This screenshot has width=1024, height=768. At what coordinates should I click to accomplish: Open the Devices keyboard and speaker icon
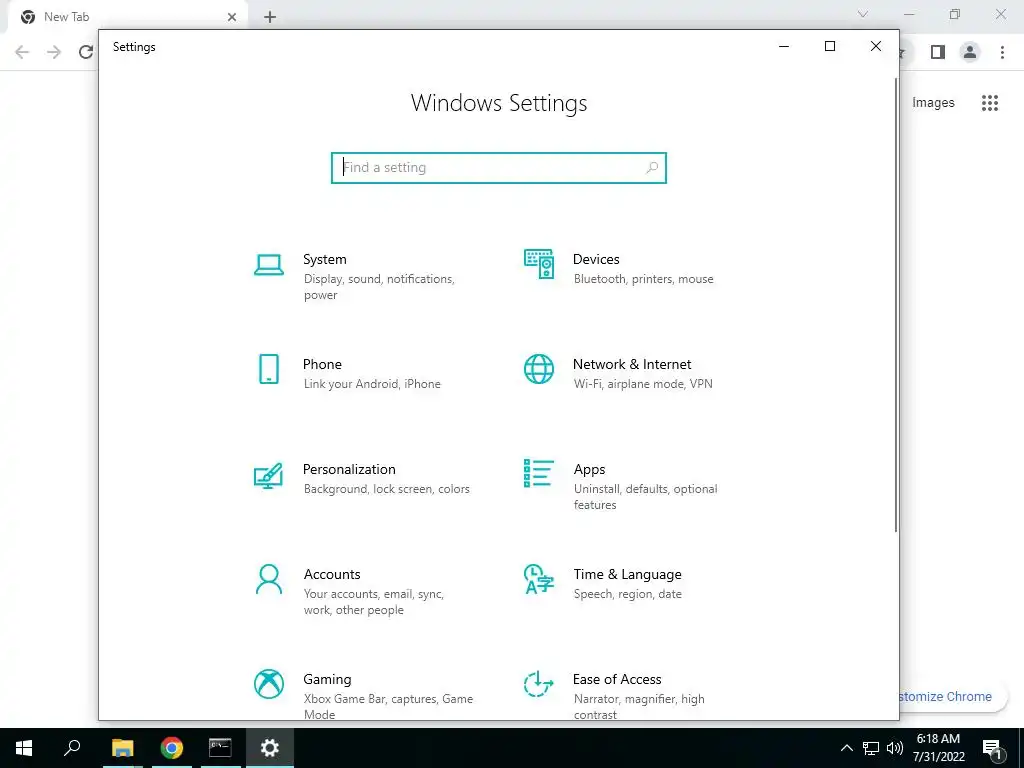pyautogui.click(x=539, y=264)
